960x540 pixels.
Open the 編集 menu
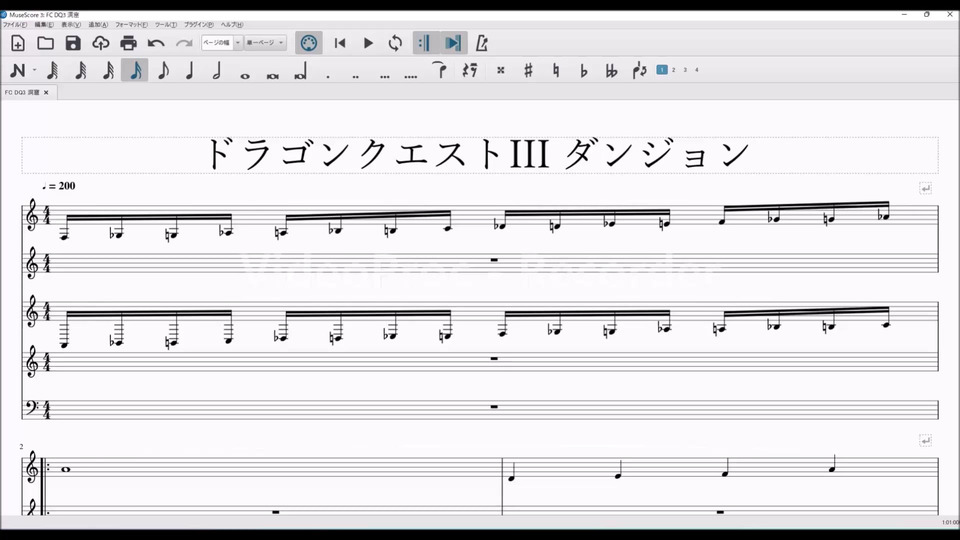tap(43, 24)
